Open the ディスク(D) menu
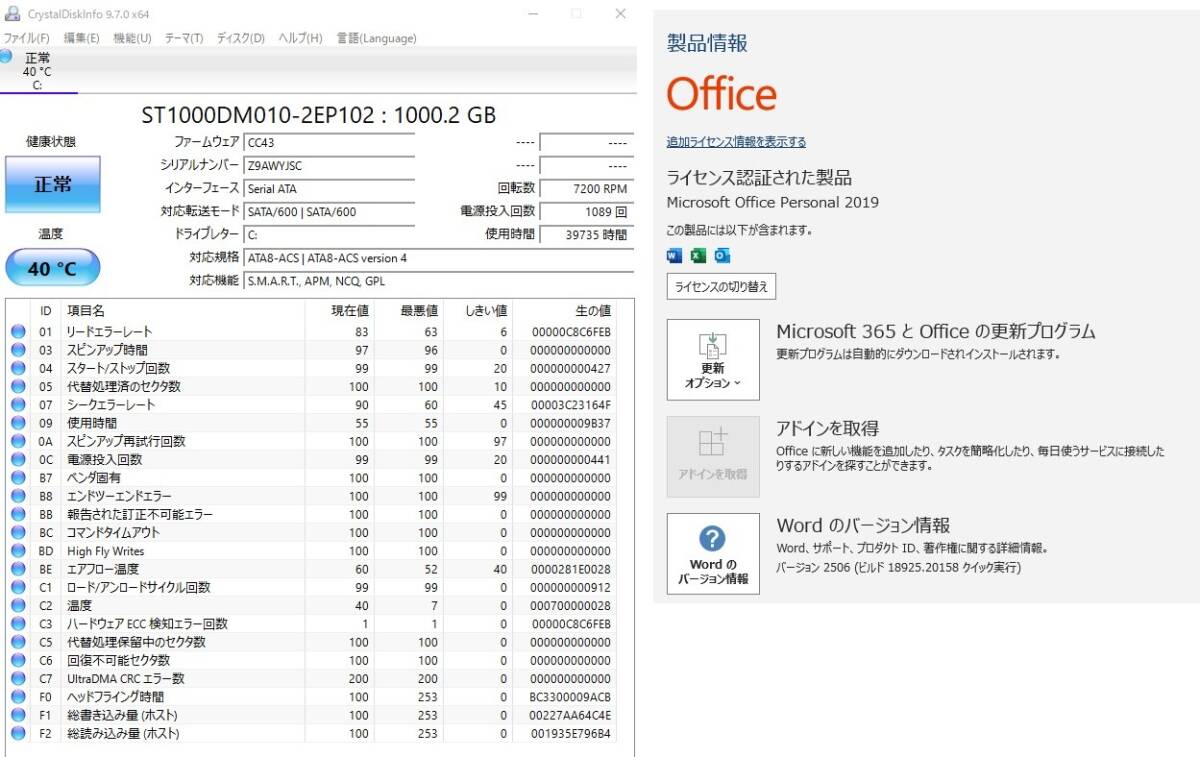 (x=240, y=38)
